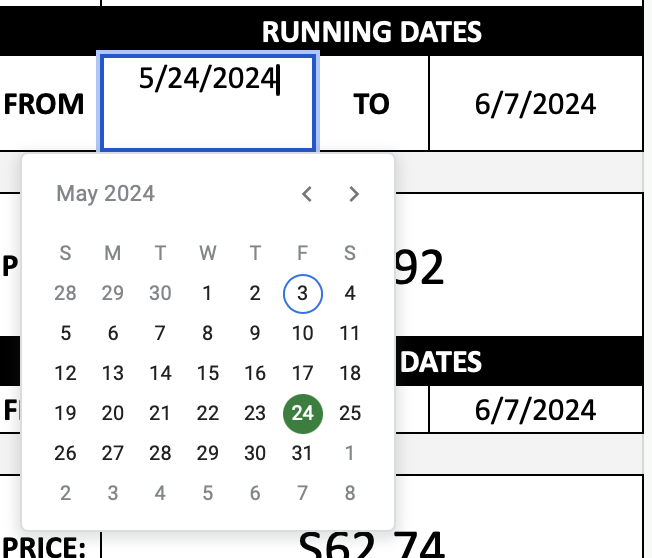The image size is (652, 558).
Task: Select May 18 in the calendar
Action: point(350,374)
